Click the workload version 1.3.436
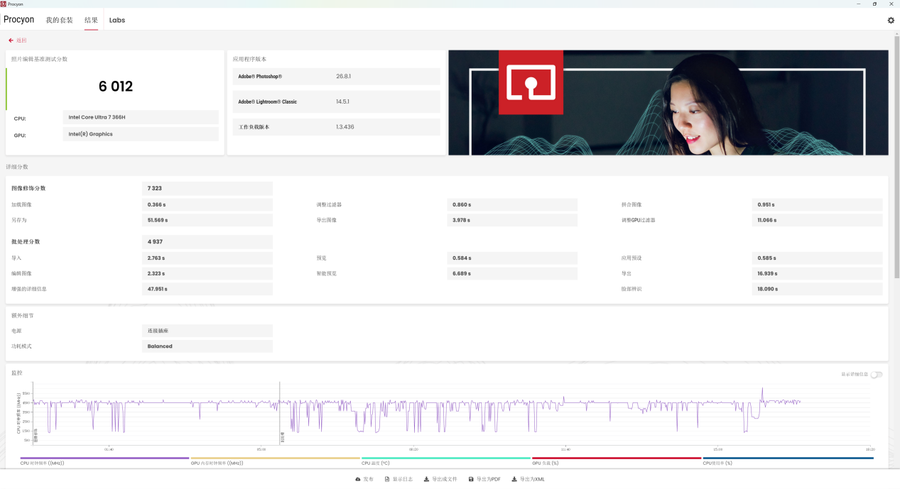Screen dimensions: 900x489 point(345,127)
